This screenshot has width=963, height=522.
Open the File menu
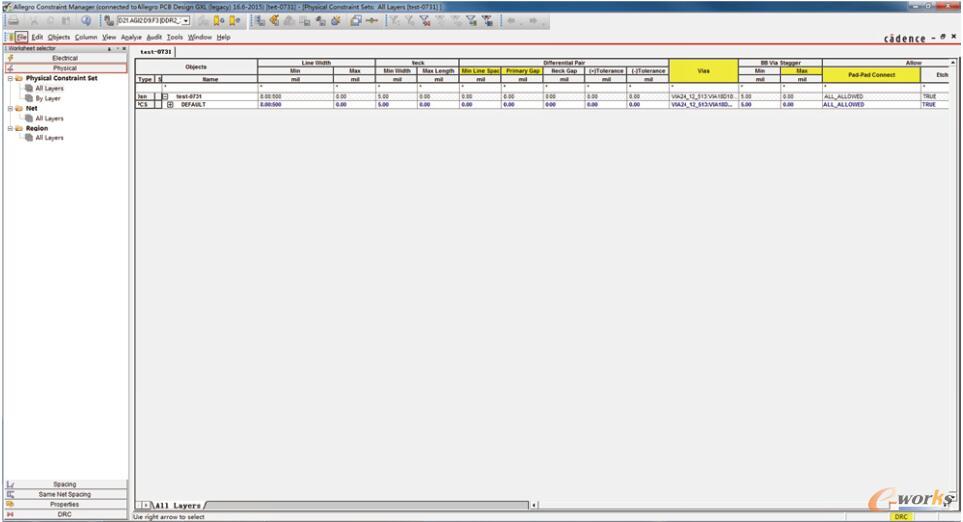[x=21, y=37]
